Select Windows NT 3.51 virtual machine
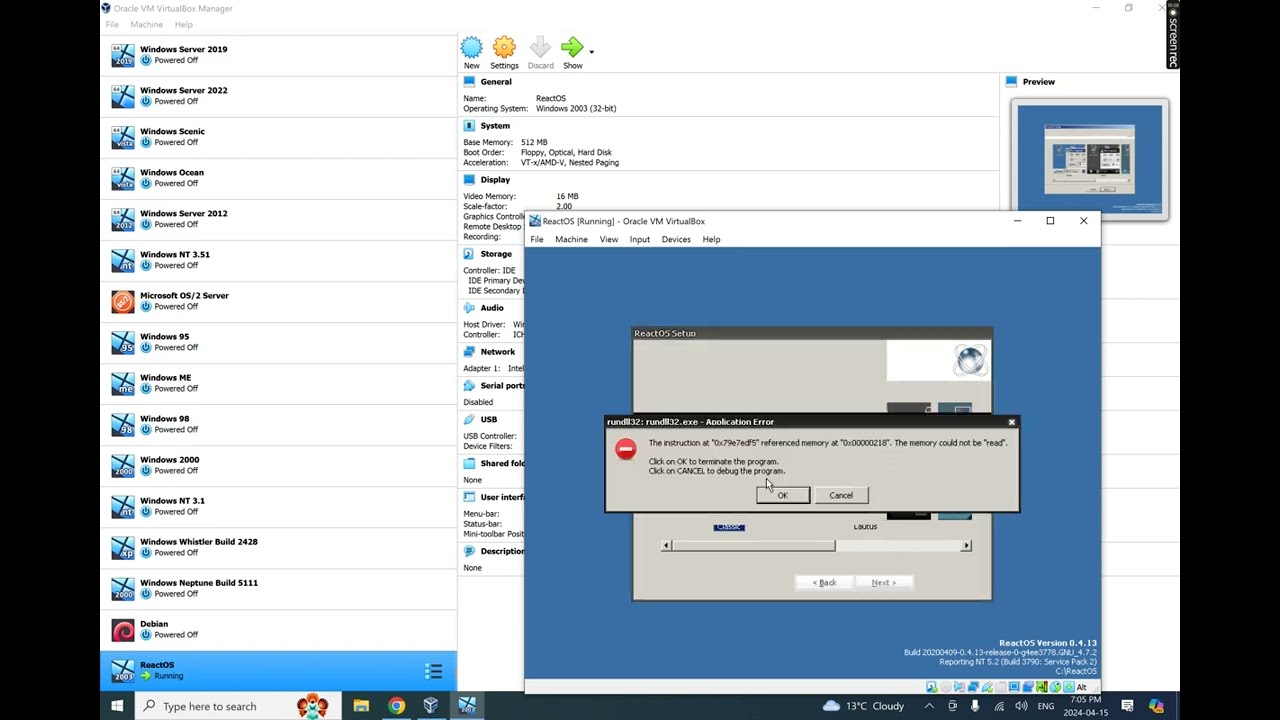Image resolution: width=1280 pixels, height=720 pixels. (278, 260)
